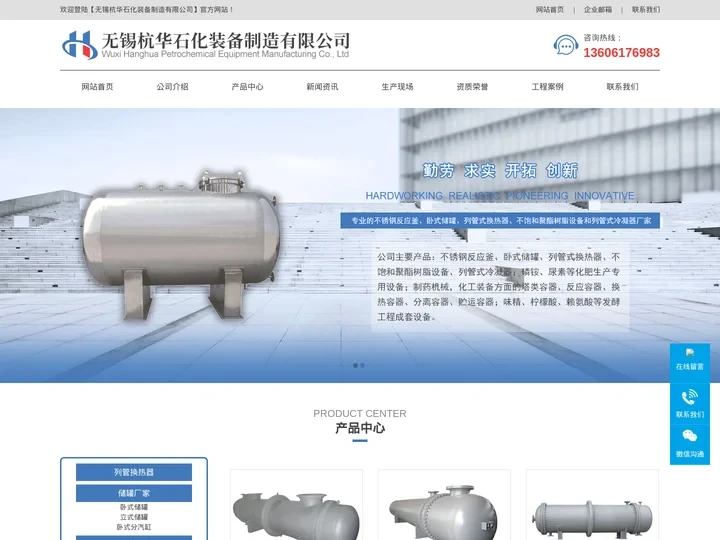The height and width of the screenshot is (540, 720).
Task: Click 网站首页 link in top bar
Action: tap(550, 10)
